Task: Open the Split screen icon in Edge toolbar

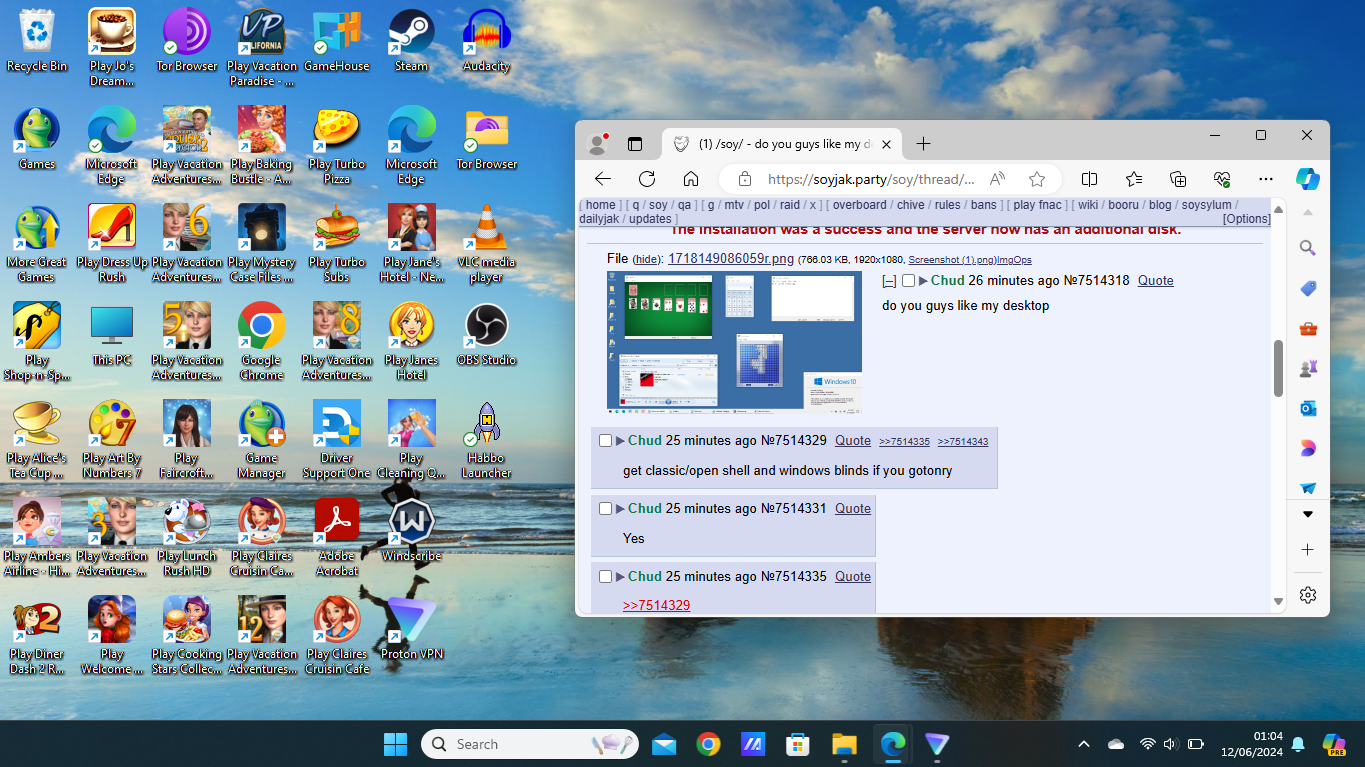Action: click(x=1090, y=179)
